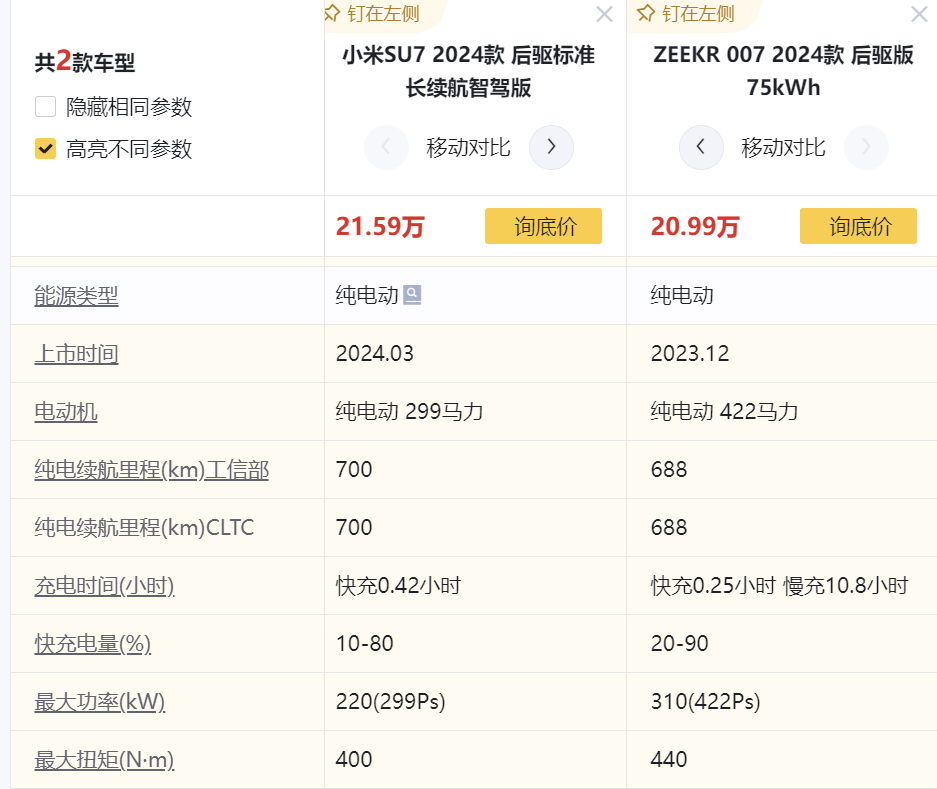The height and width of the screenshot is (789, 937).
Task: Request lowest price for Xiaomi SU7
Action: pos(543,226)
